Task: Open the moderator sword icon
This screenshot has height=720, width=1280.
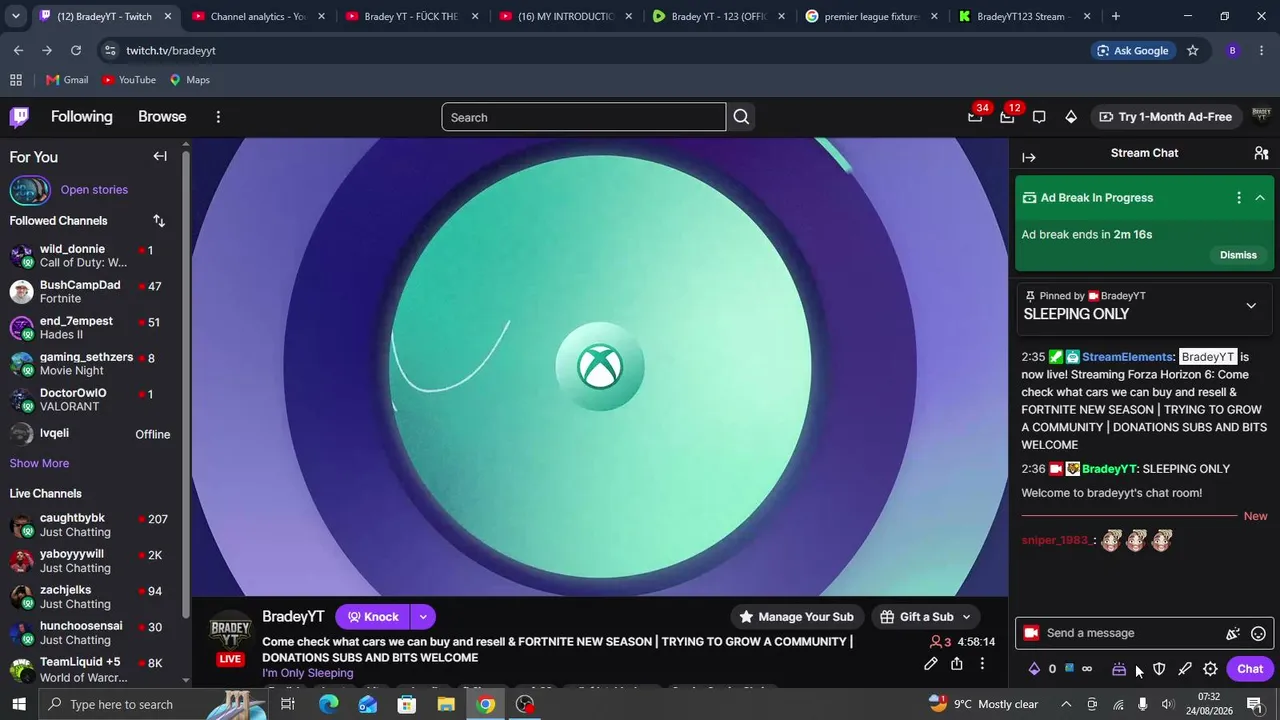Action: [x=1185, y=669]
